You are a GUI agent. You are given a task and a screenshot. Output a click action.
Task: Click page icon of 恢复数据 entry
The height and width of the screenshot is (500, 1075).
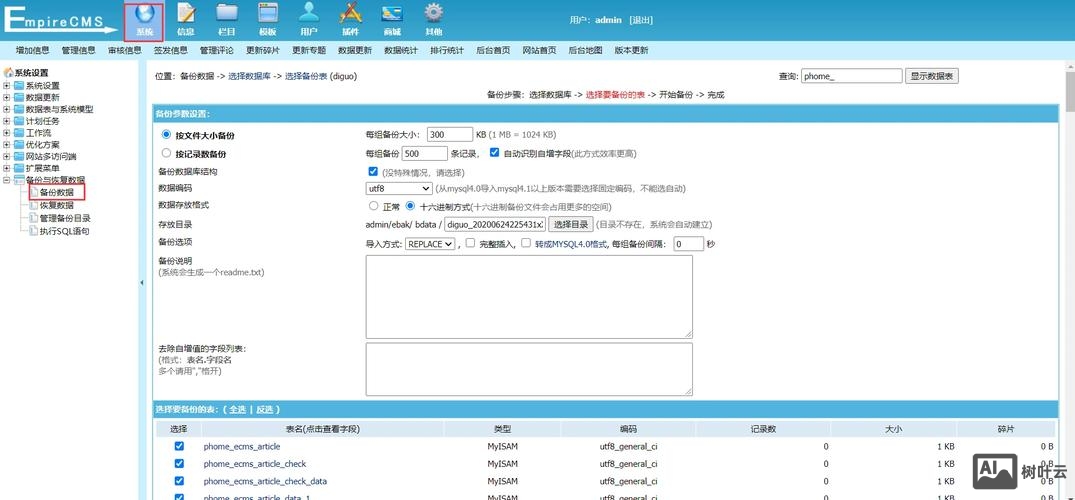(x=33, y=205)
